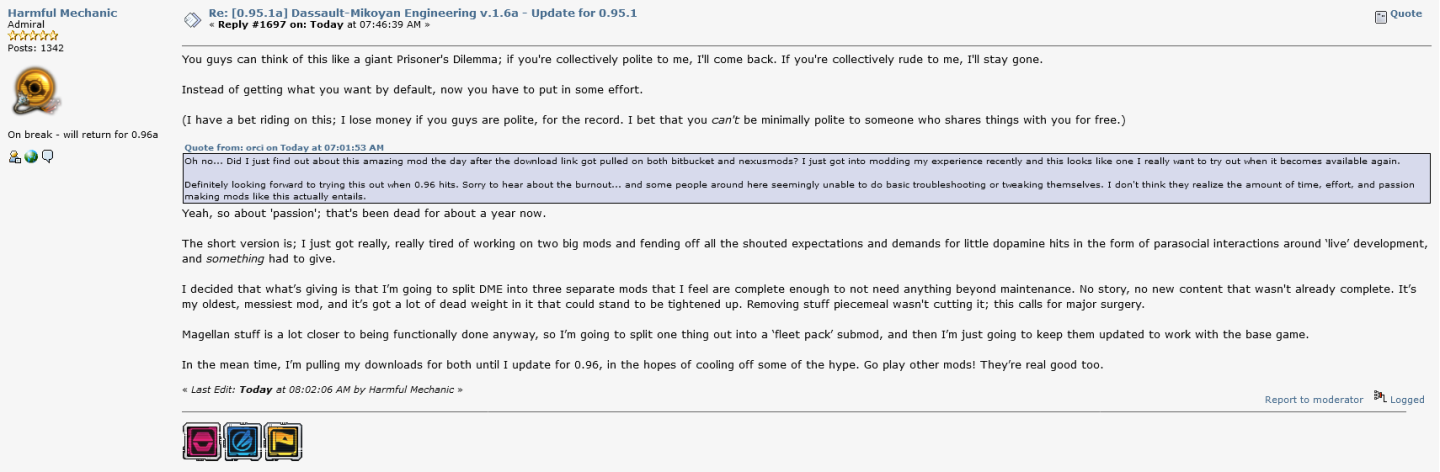Screen dimensions: 1440x472
Task: Click the Admiral star rank images
Action: coord(33,35)
